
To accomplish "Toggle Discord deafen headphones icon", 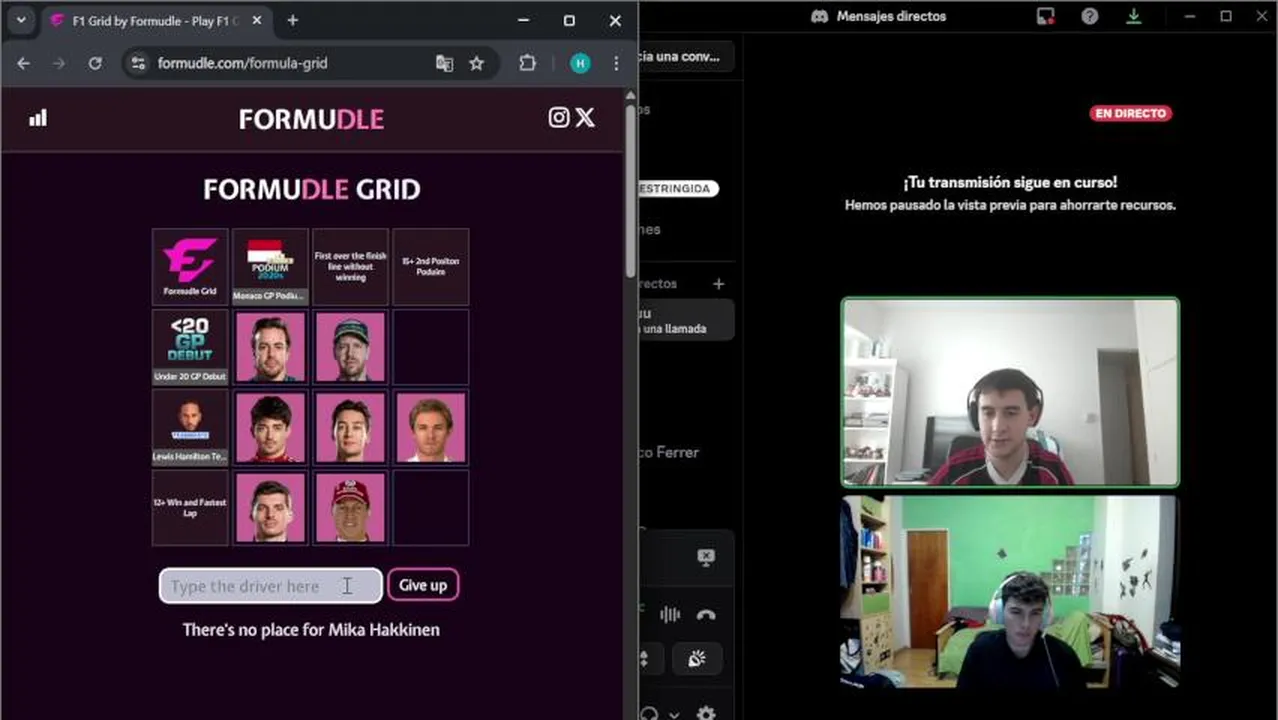I will [651, 714].
